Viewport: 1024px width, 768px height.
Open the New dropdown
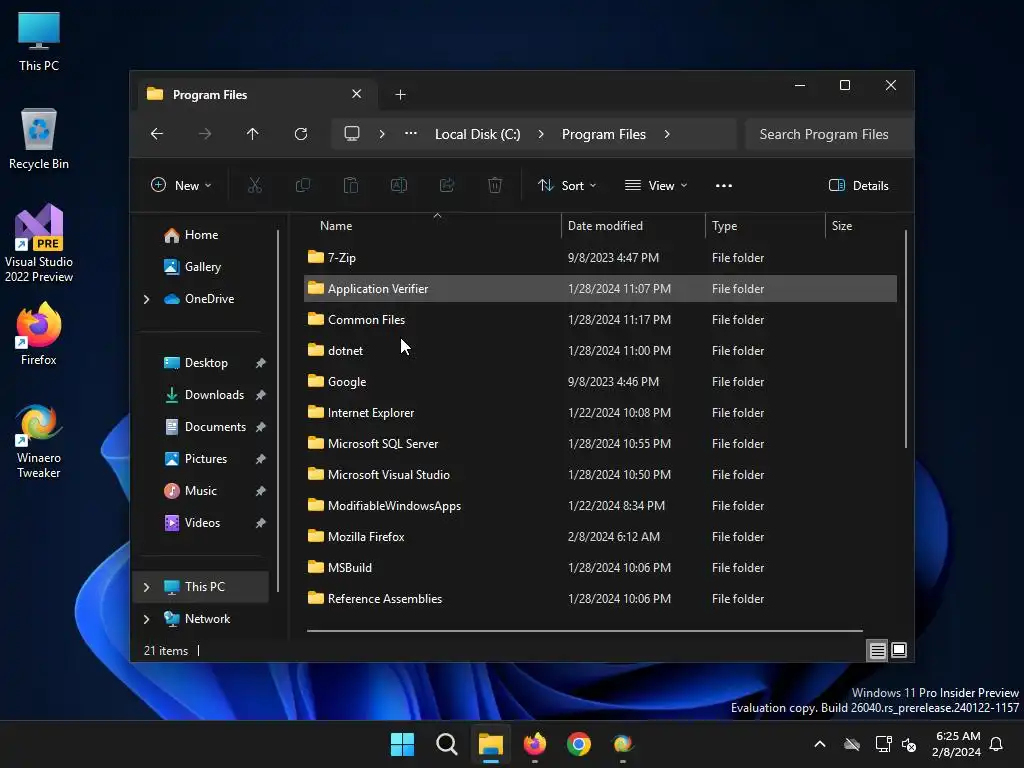coord(181,185)
